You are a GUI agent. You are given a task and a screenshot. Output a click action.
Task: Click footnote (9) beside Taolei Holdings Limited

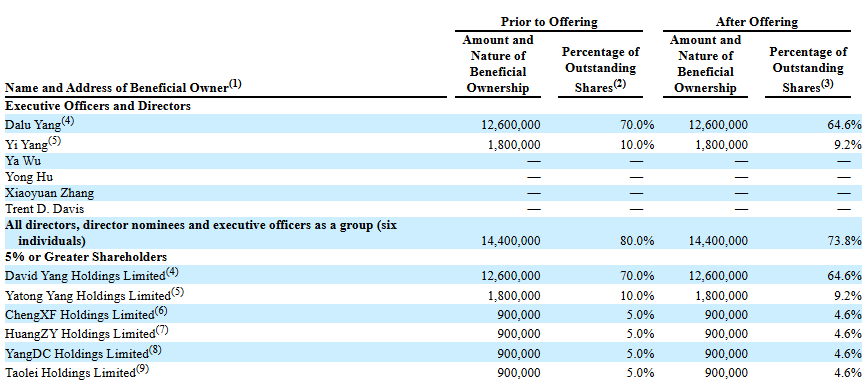click(143, 370)
